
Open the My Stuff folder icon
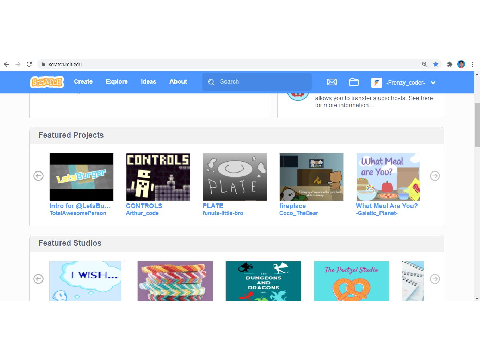click(354, 82)
